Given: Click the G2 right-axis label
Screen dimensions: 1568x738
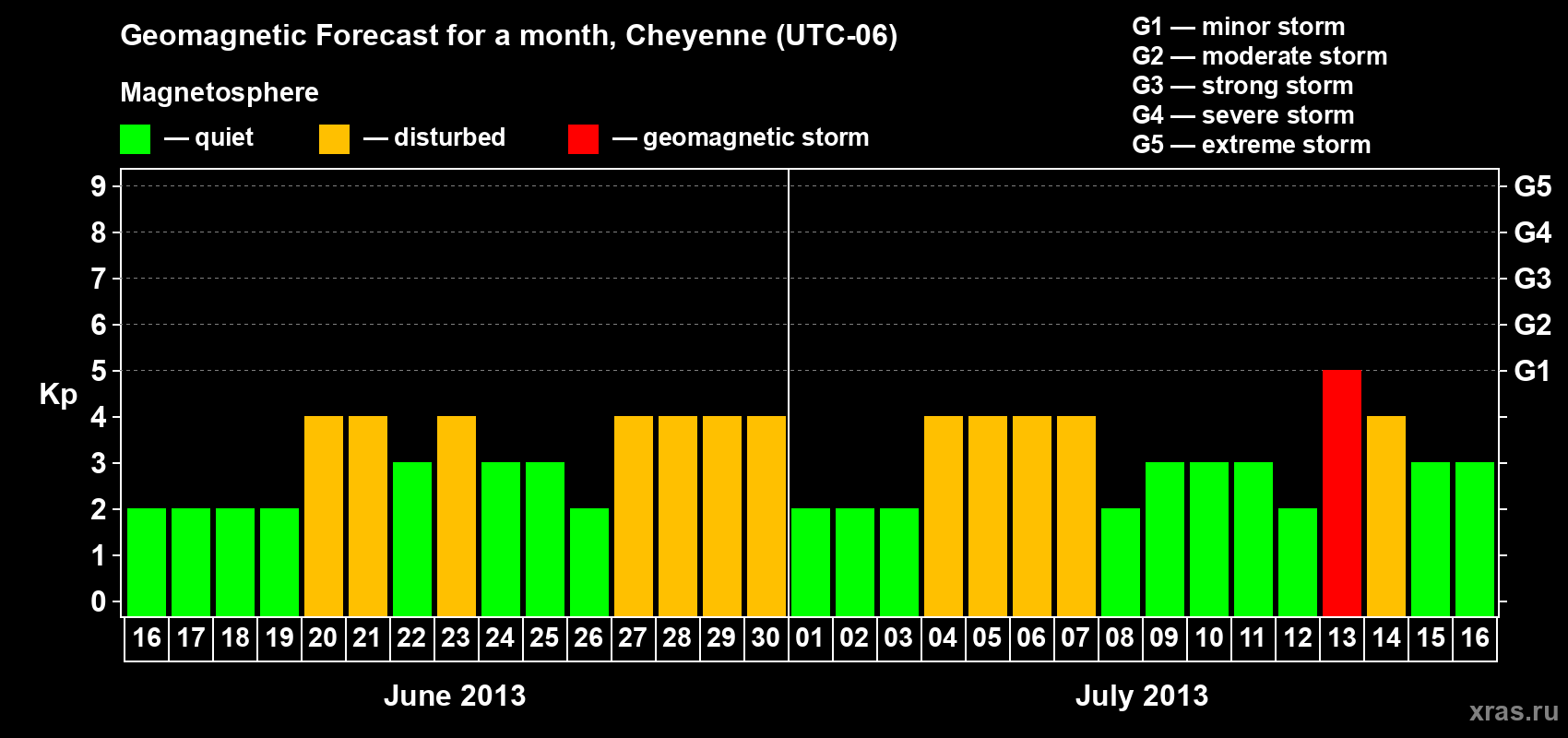Looking at the screenshot, I should click(x=1533, y=325).
